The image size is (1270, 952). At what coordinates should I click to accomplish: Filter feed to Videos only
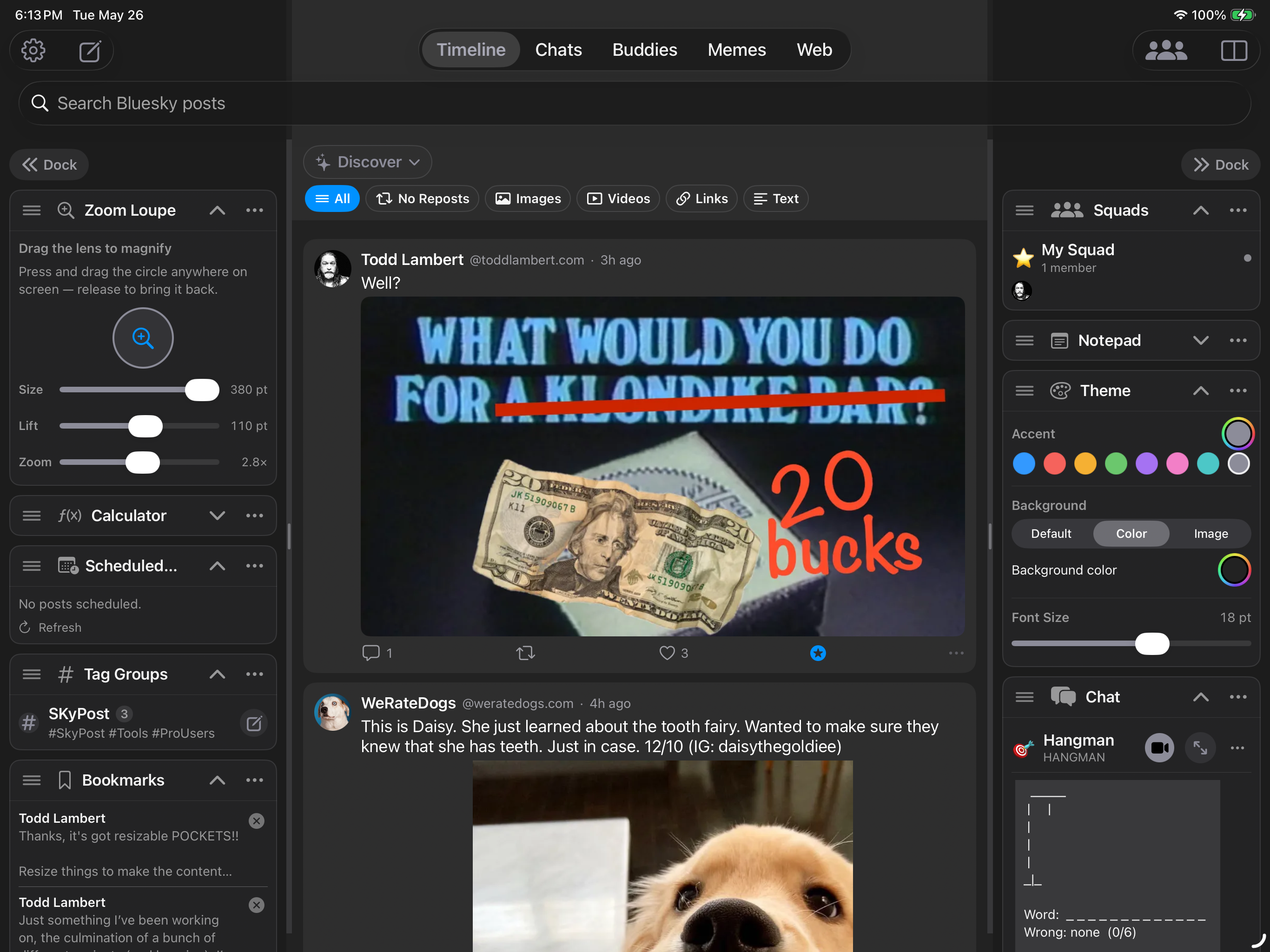[x=618, y=198]
